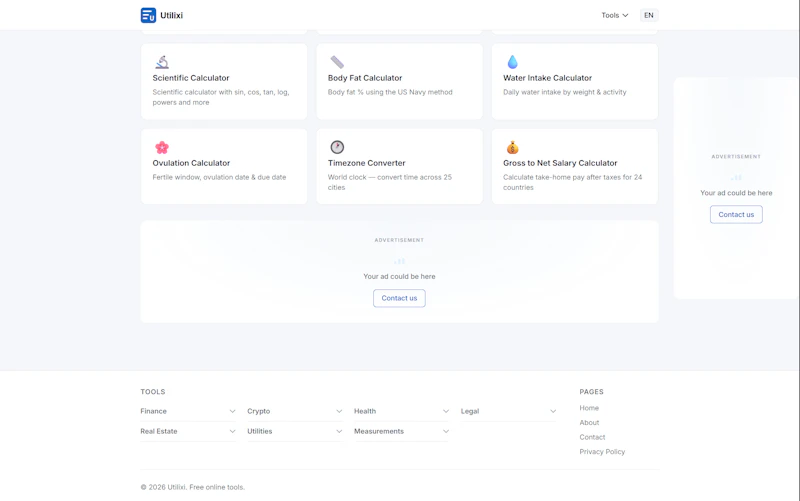800x501 pixels.
Task: Switch language with EN button
Action: pos(648,15)
